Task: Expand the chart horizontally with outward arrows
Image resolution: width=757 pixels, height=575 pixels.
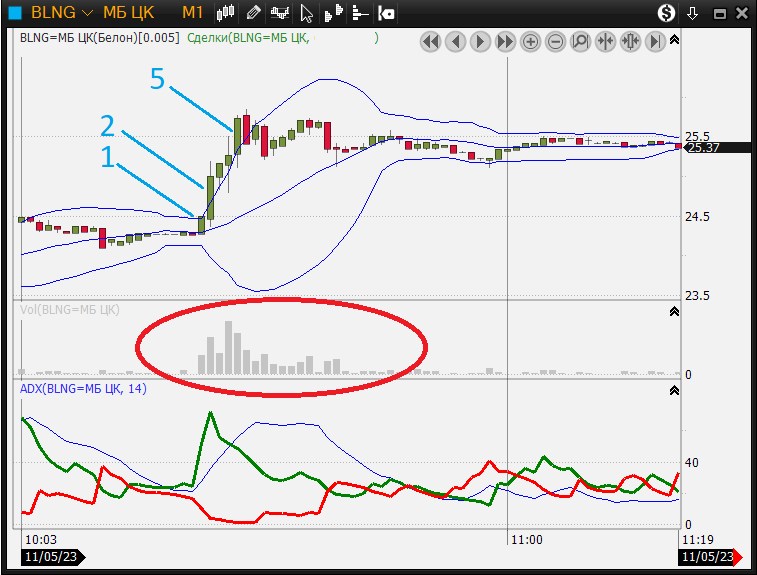Action: point(631,42)
